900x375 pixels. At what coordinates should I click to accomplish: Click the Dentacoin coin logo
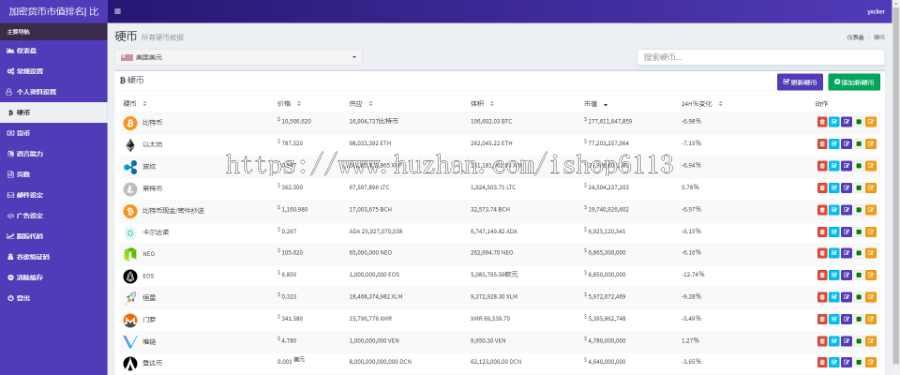[130, 364]
